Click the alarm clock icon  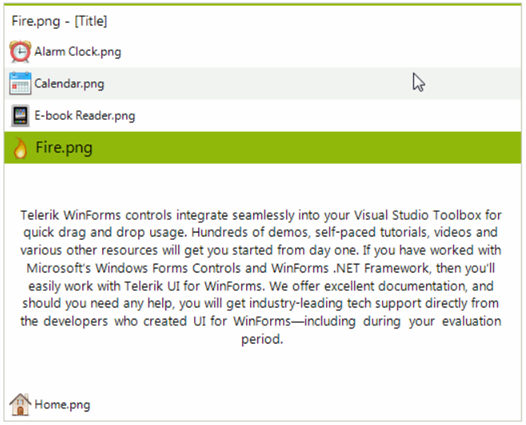click(20, 51)
